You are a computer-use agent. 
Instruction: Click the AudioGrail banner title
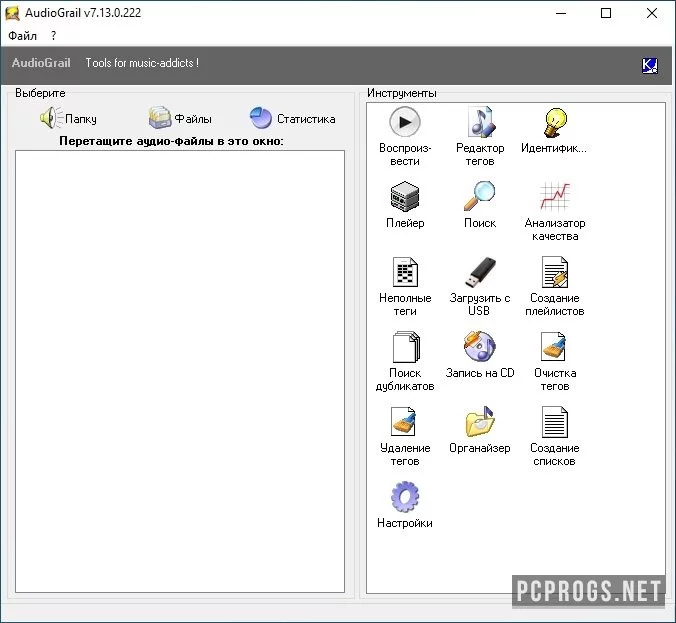click(41, 63)
